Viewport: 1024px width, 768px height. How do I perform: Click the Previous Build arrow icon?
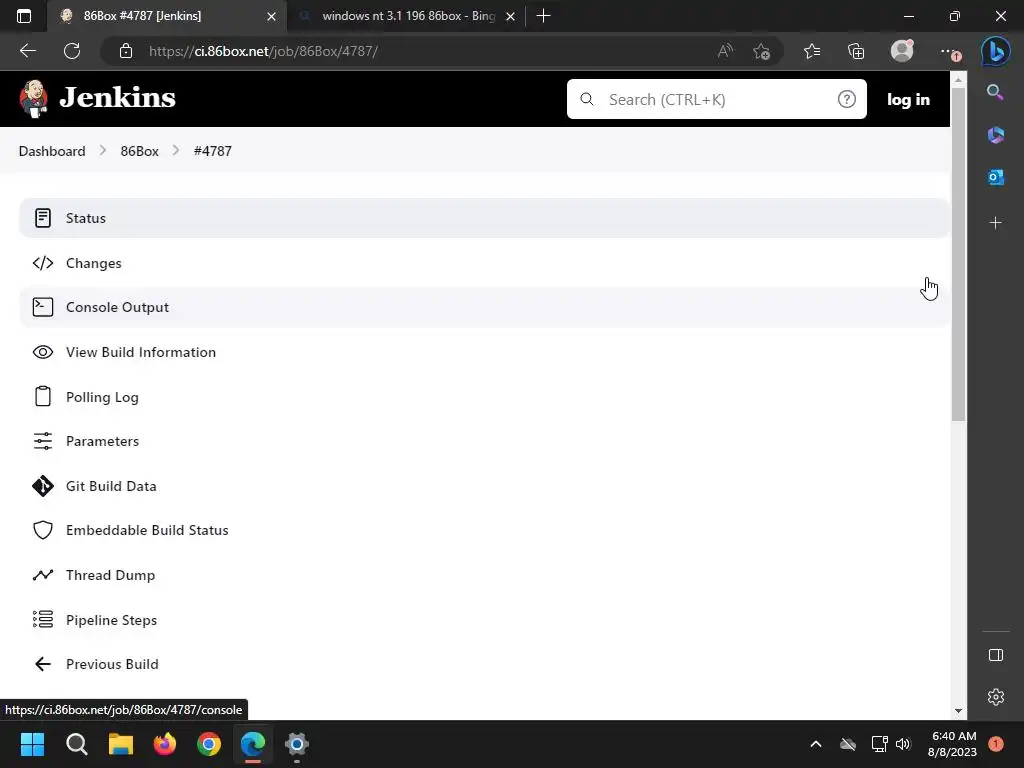pos(43,664)
